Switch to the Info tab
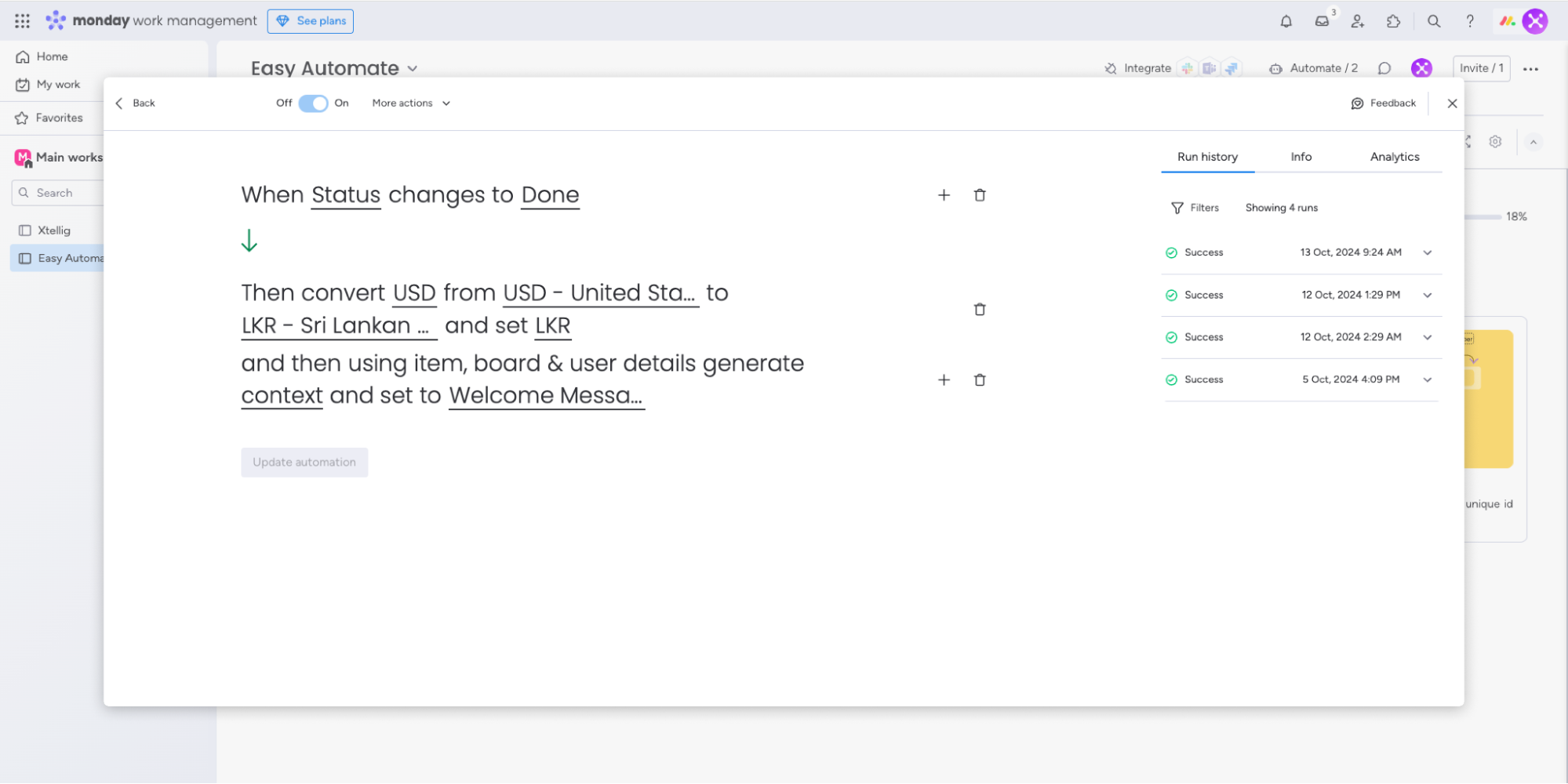The height and width of the screenshot is (784, 1568). point(1301,157)
